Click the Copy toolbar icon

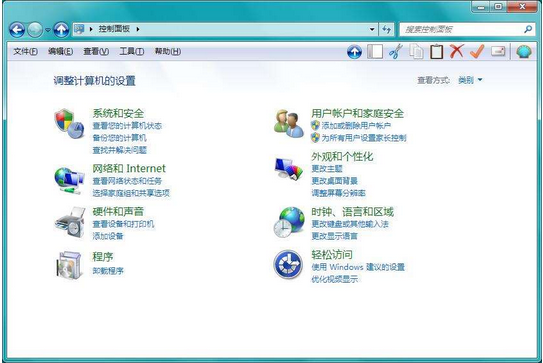pos(416,52)
